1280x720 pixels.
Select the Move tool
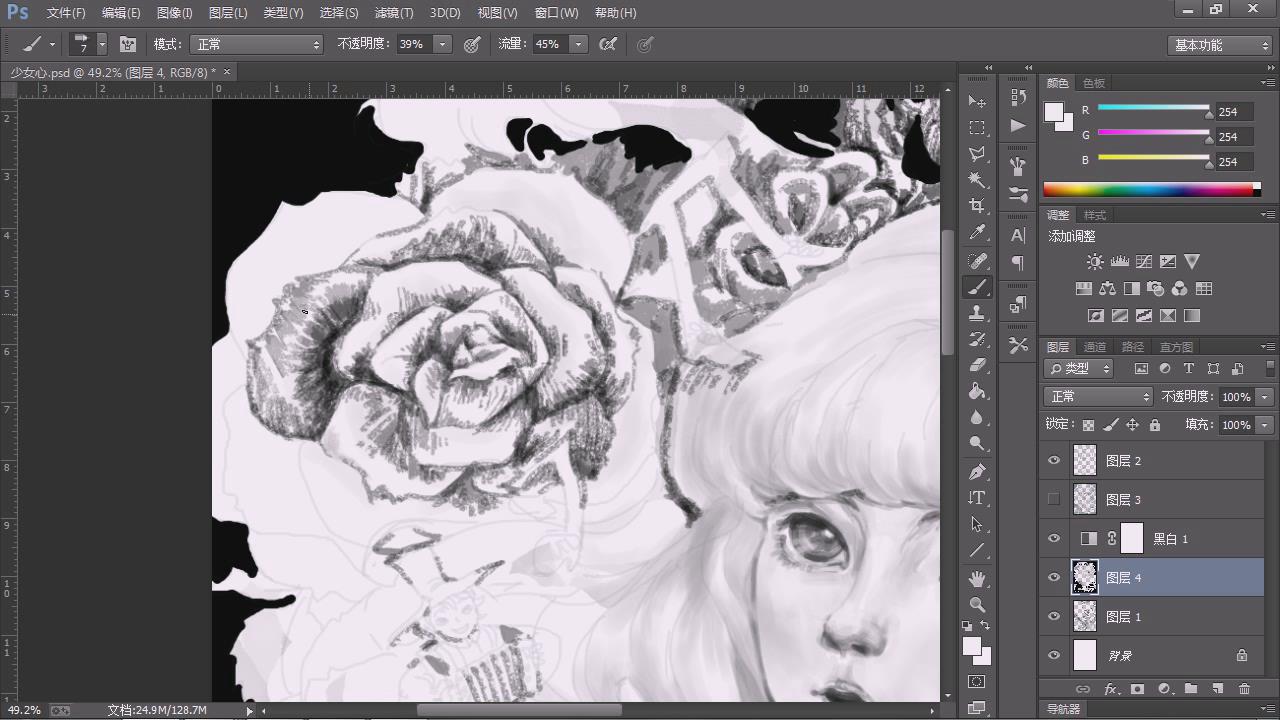tap(977, 101)
